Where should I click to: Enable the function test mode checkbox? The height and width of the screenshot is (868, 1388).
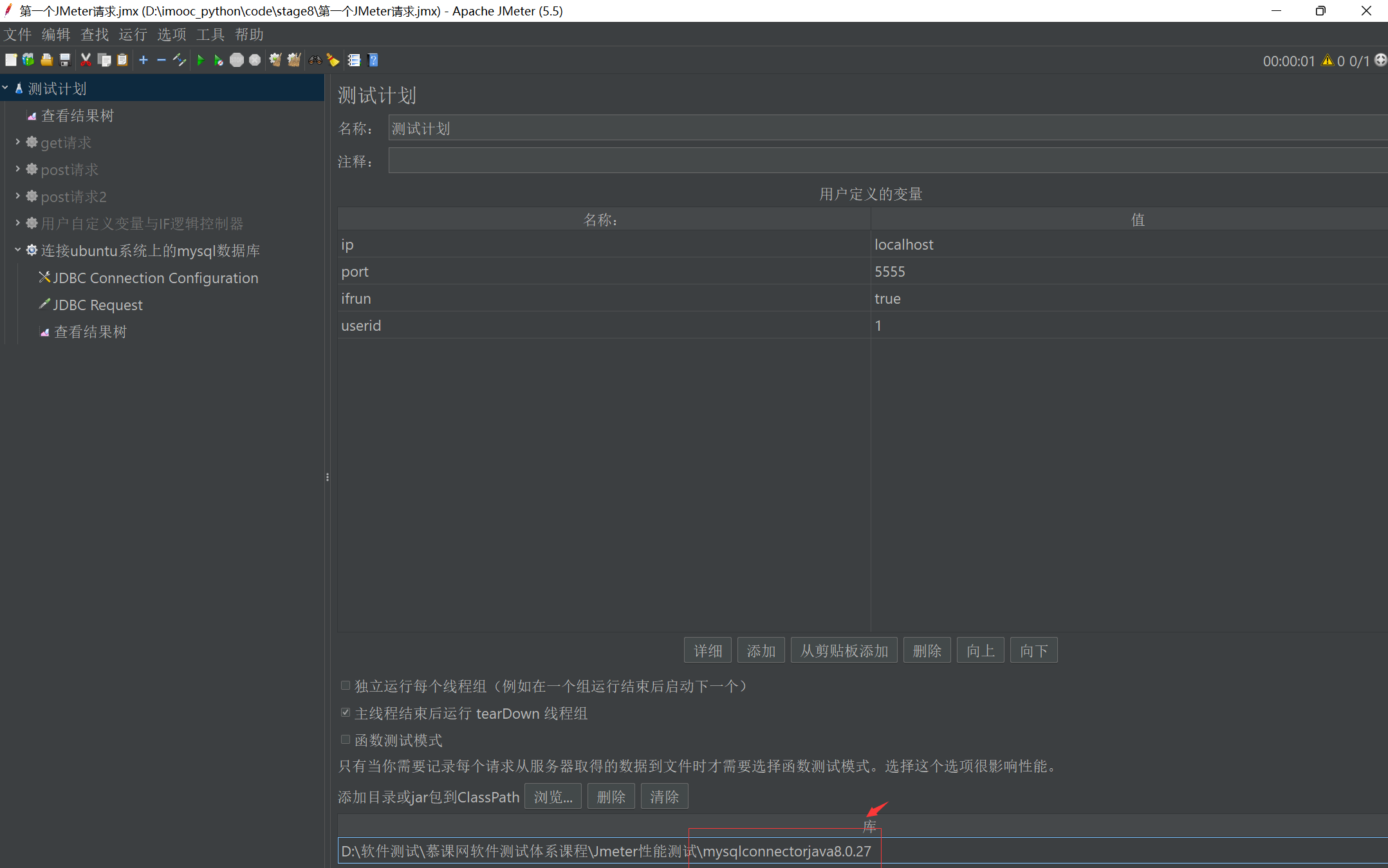346,739
